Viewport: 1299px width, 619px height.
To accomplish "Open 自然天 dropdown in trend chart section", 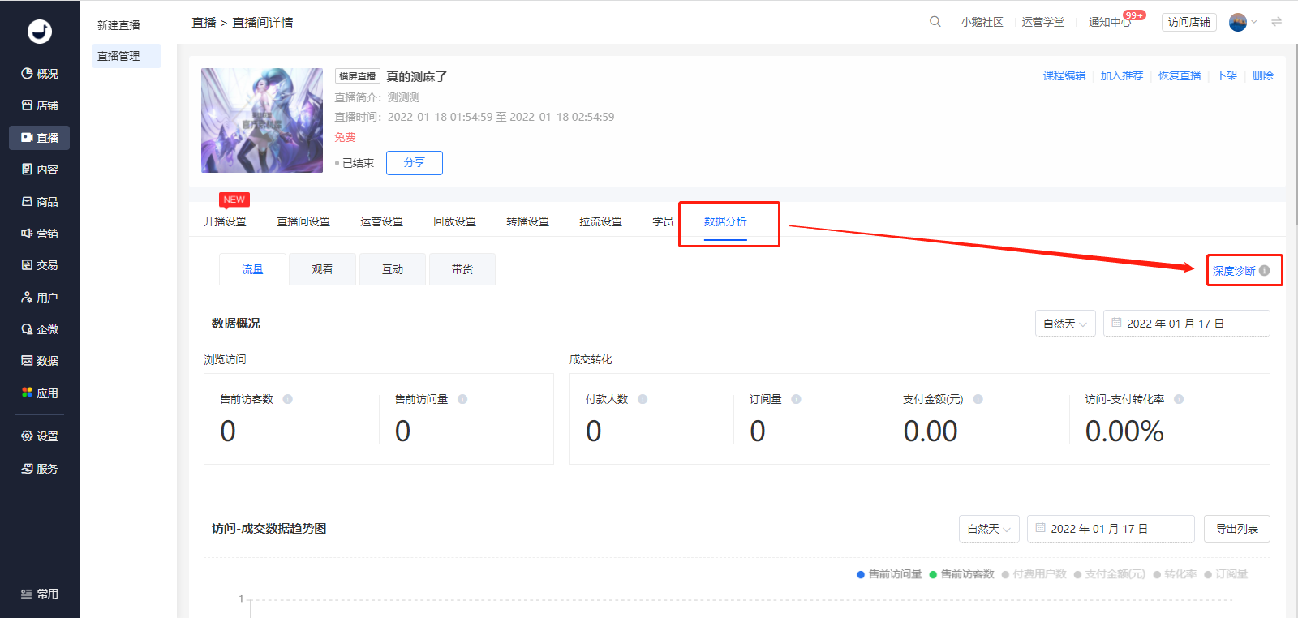I will [x=988, y=529].
